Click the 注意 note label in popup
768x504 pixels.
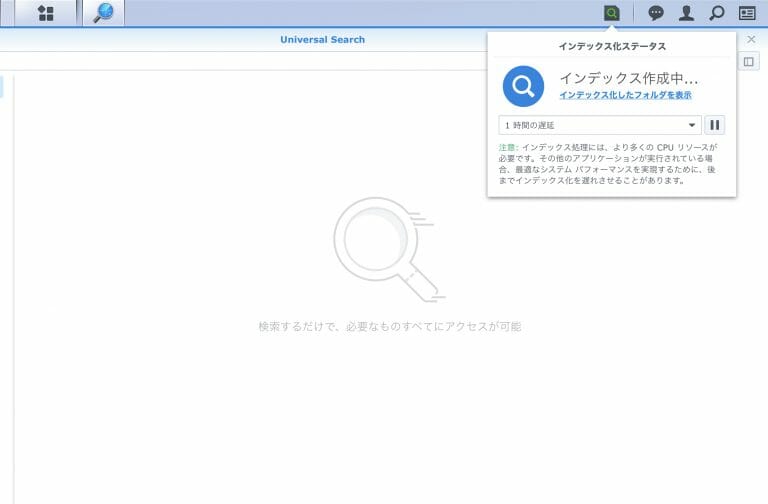(x=508, y=147)
